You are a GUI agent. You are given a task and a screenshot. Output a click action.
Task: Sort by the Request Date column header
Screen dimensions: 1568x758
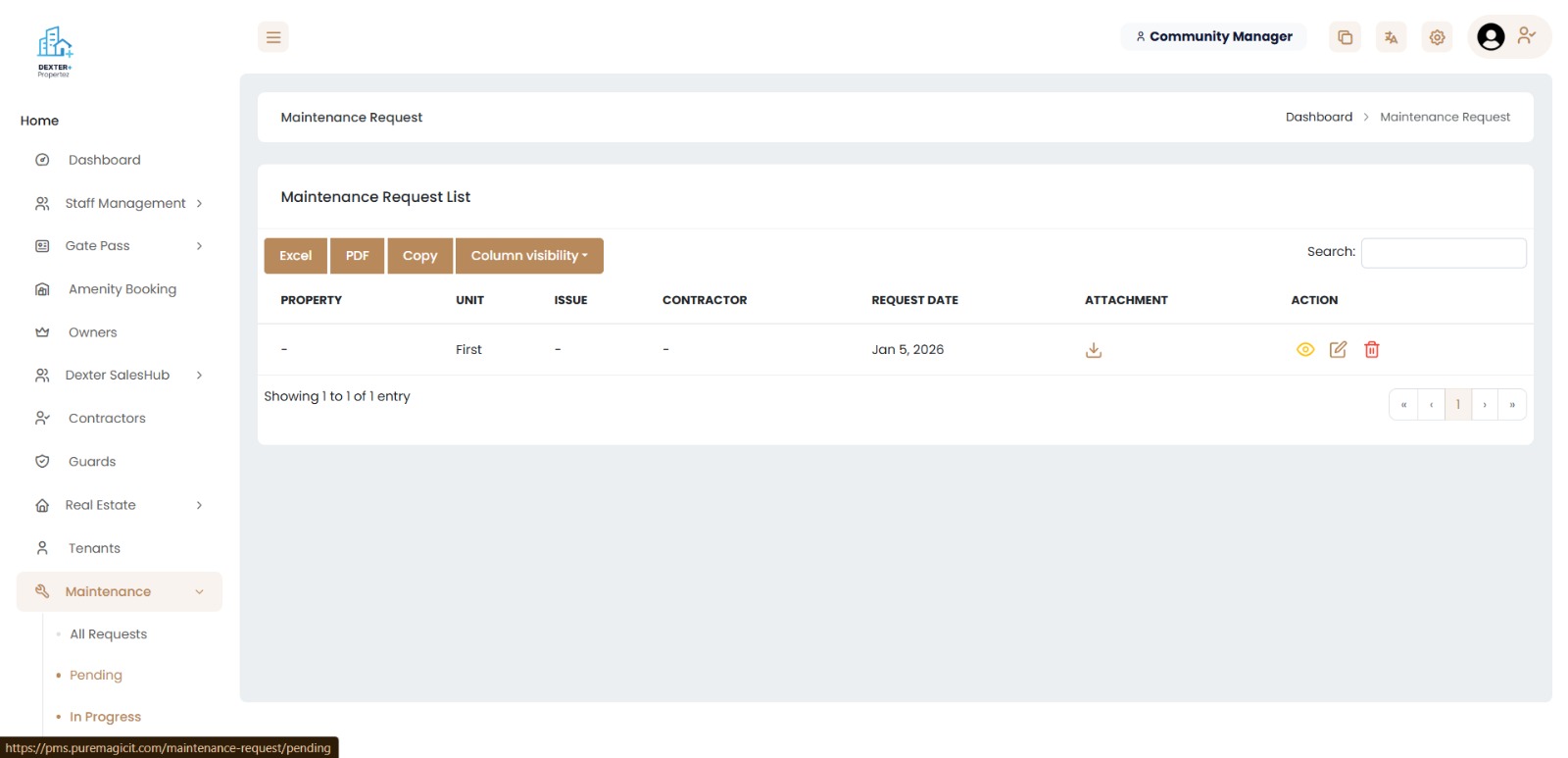[x=915, y=300]
